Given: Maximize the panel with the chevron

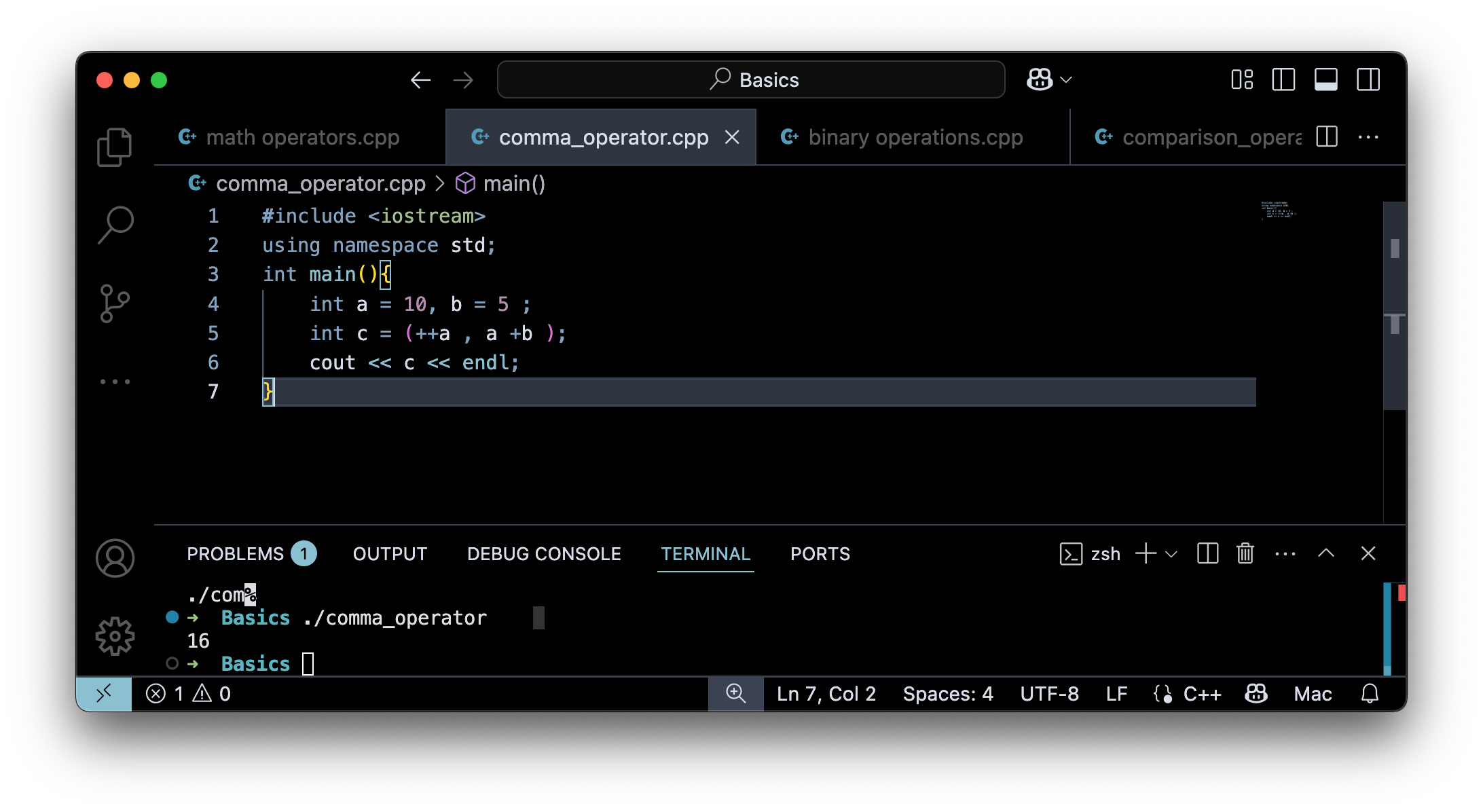Looking at the screenshot, I should (1326, 553).
